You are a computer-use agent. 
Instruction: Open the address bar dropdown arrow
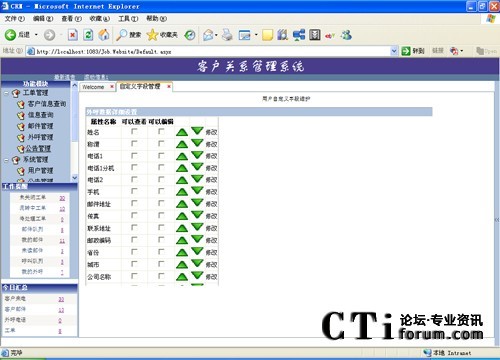point(394,51)
